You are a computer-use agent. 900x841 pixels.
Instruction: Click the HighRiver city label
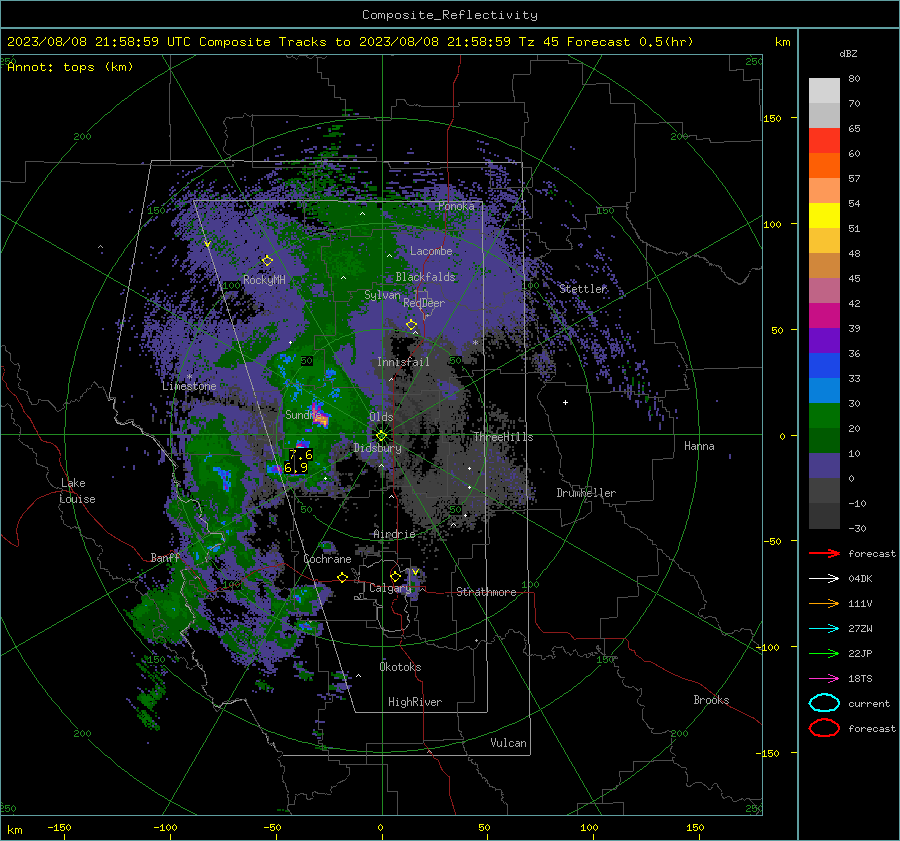[x=415, y=702]
